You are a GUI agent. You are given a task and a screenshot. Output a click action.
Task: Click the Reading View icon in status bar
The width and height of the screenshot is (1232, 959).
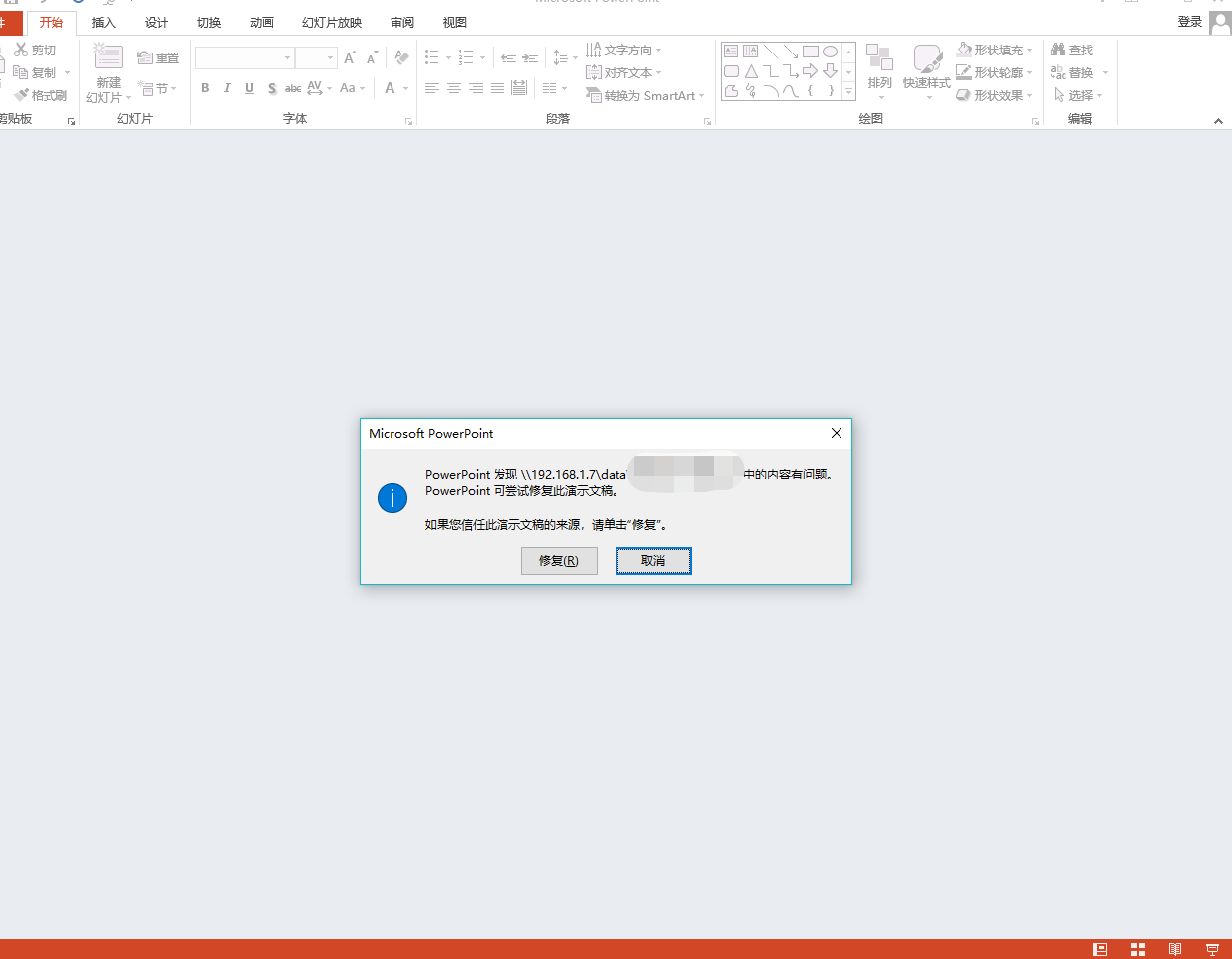coord(1175,949)
